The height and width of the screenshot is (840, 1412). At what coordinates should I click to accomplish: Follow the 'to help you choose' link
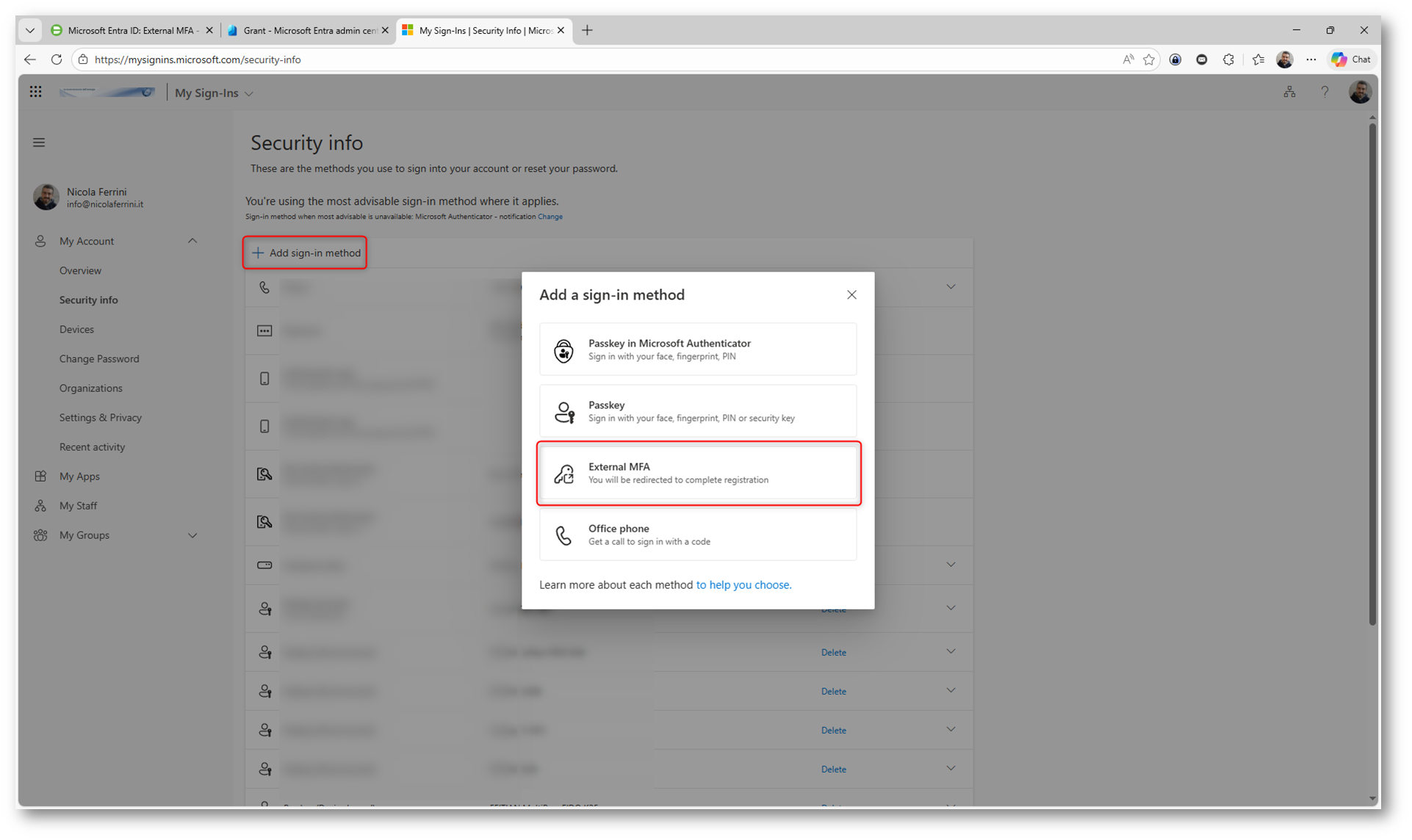pos(743,584)
